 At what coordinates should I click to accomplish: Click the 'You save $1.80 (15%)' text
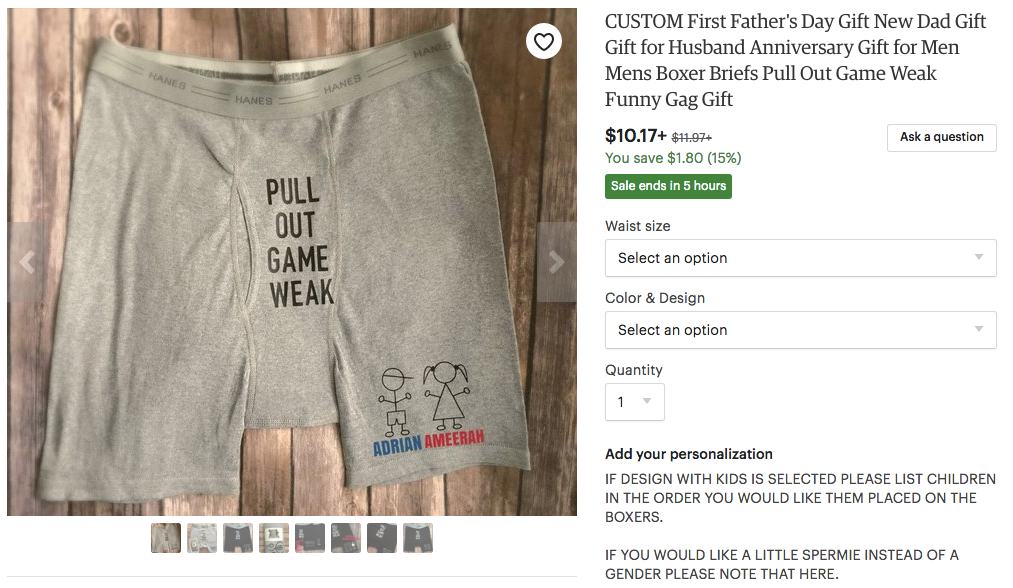point(673,158)
